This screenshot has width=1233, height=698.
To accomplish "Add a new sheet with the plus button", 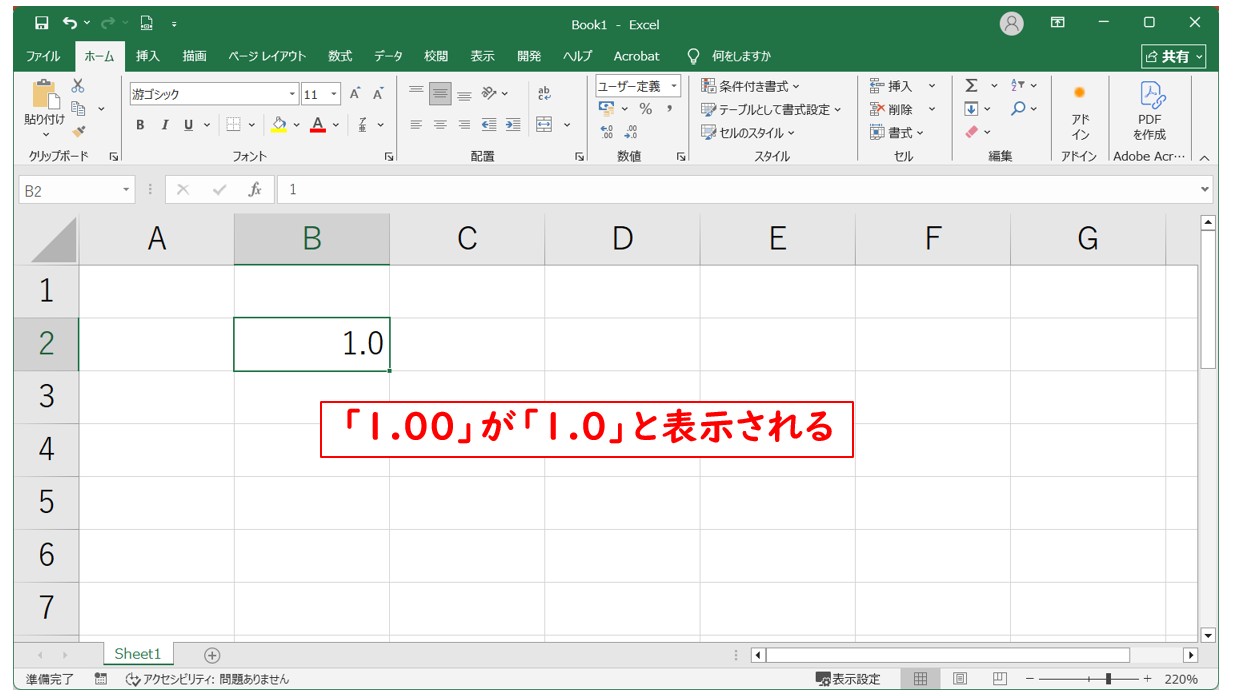I will (x=212, y=655).
